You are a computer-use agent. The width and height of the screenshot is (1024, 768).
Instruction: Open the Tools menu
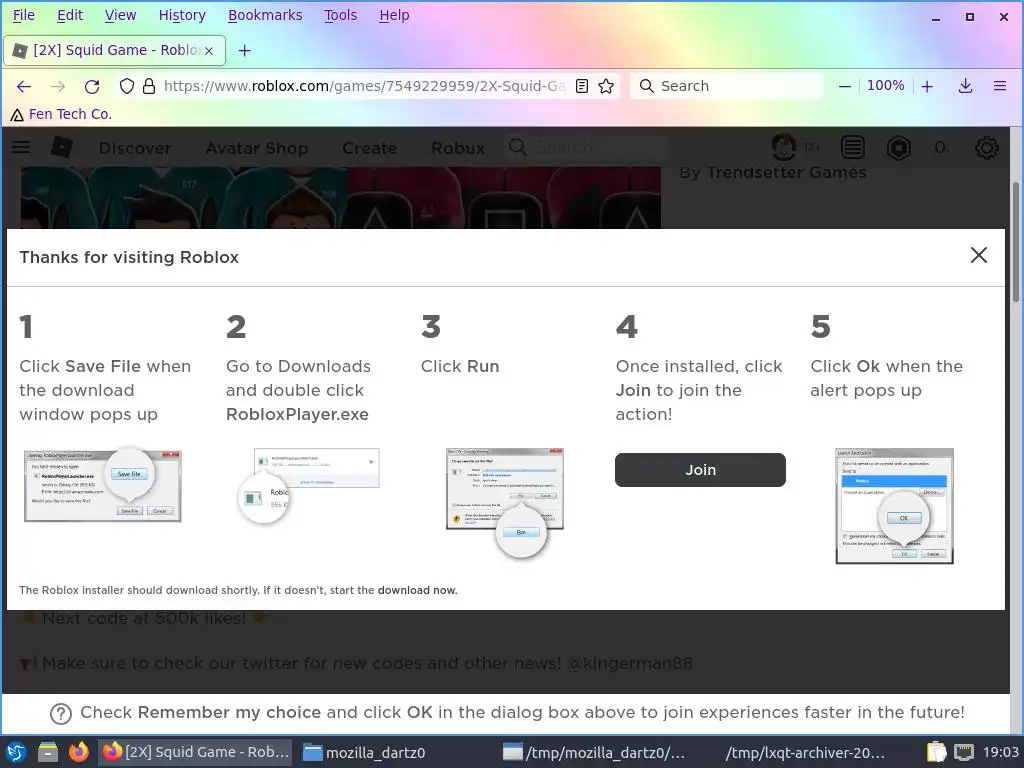pyautogui.click(x=341, y=15)
